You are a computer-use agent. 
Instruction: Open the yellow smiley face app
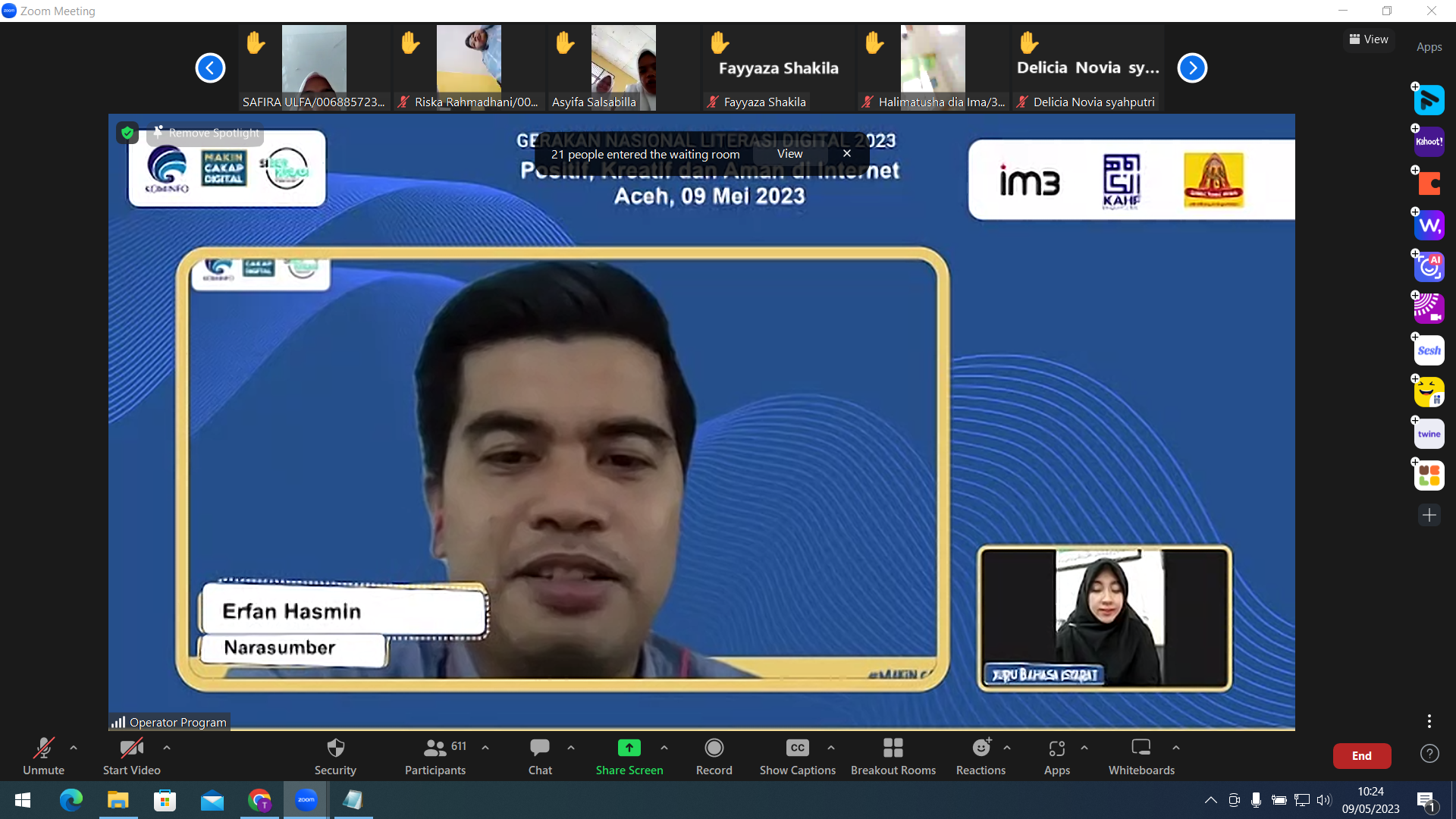(1429, 392)
